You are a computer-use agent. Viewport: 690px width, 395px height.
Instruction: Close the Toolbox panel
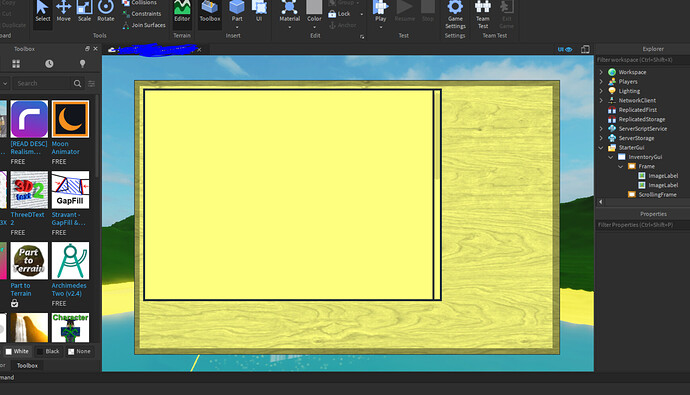(95, 48)
